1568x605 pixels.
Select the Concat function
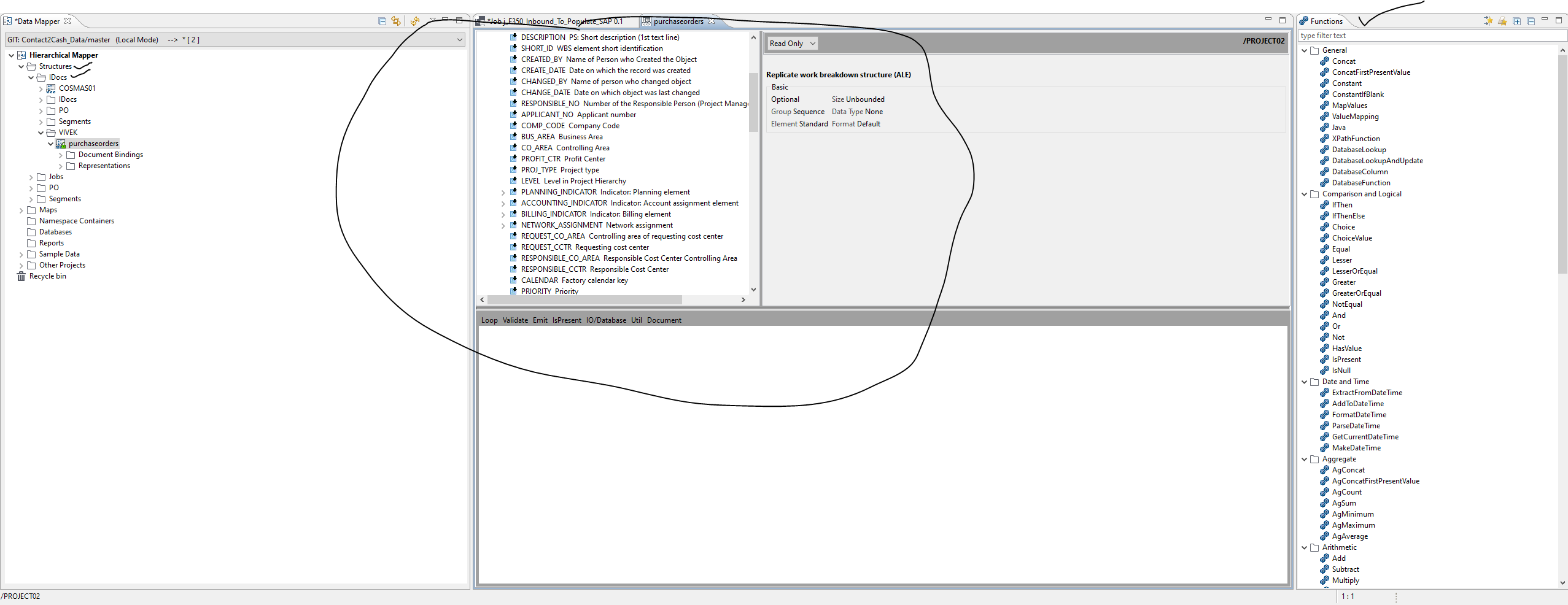pyautogui.click(x=1344, y=61)
